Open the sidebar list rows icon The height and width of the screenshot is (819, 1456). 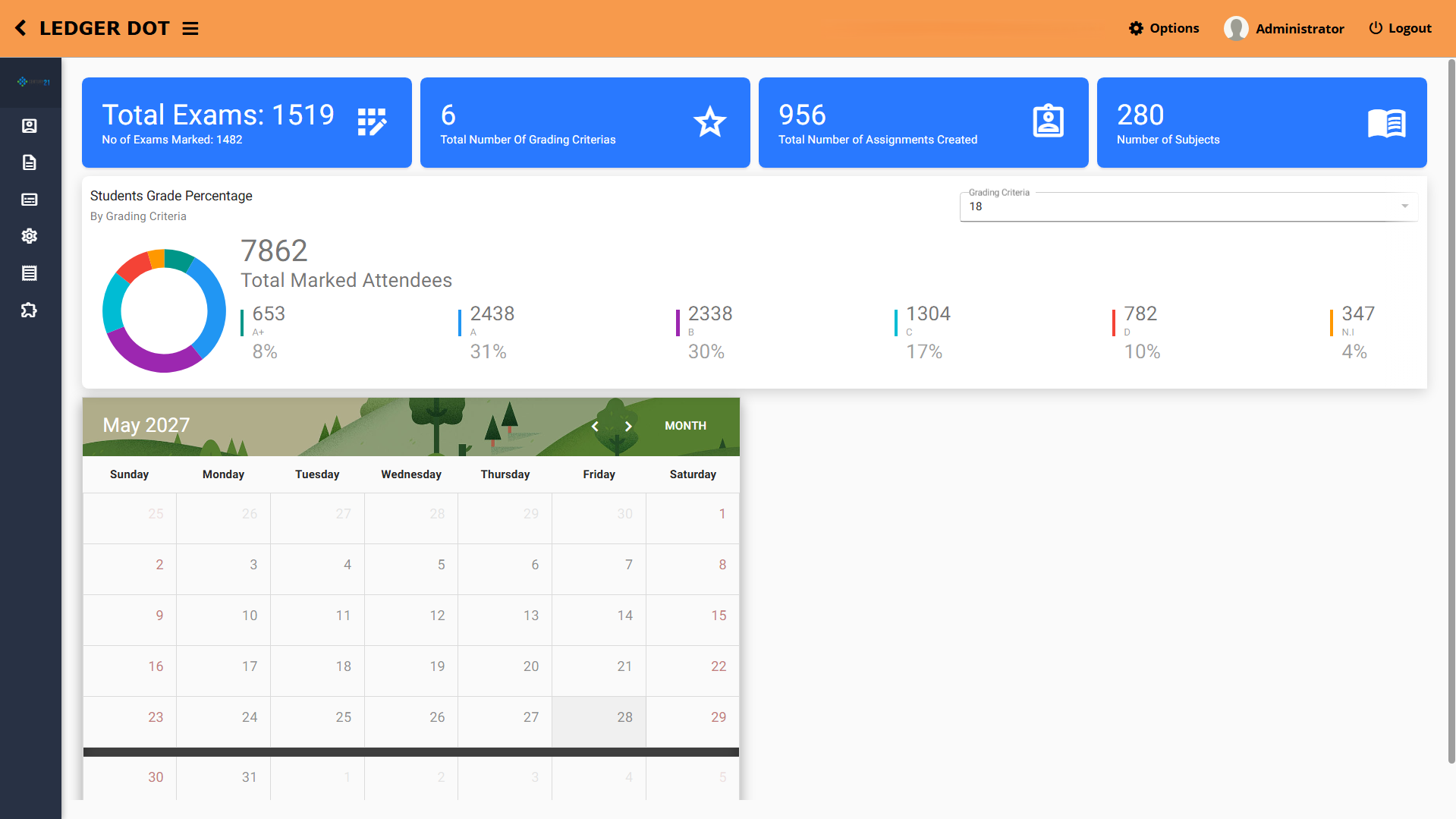tap(30, 273)
